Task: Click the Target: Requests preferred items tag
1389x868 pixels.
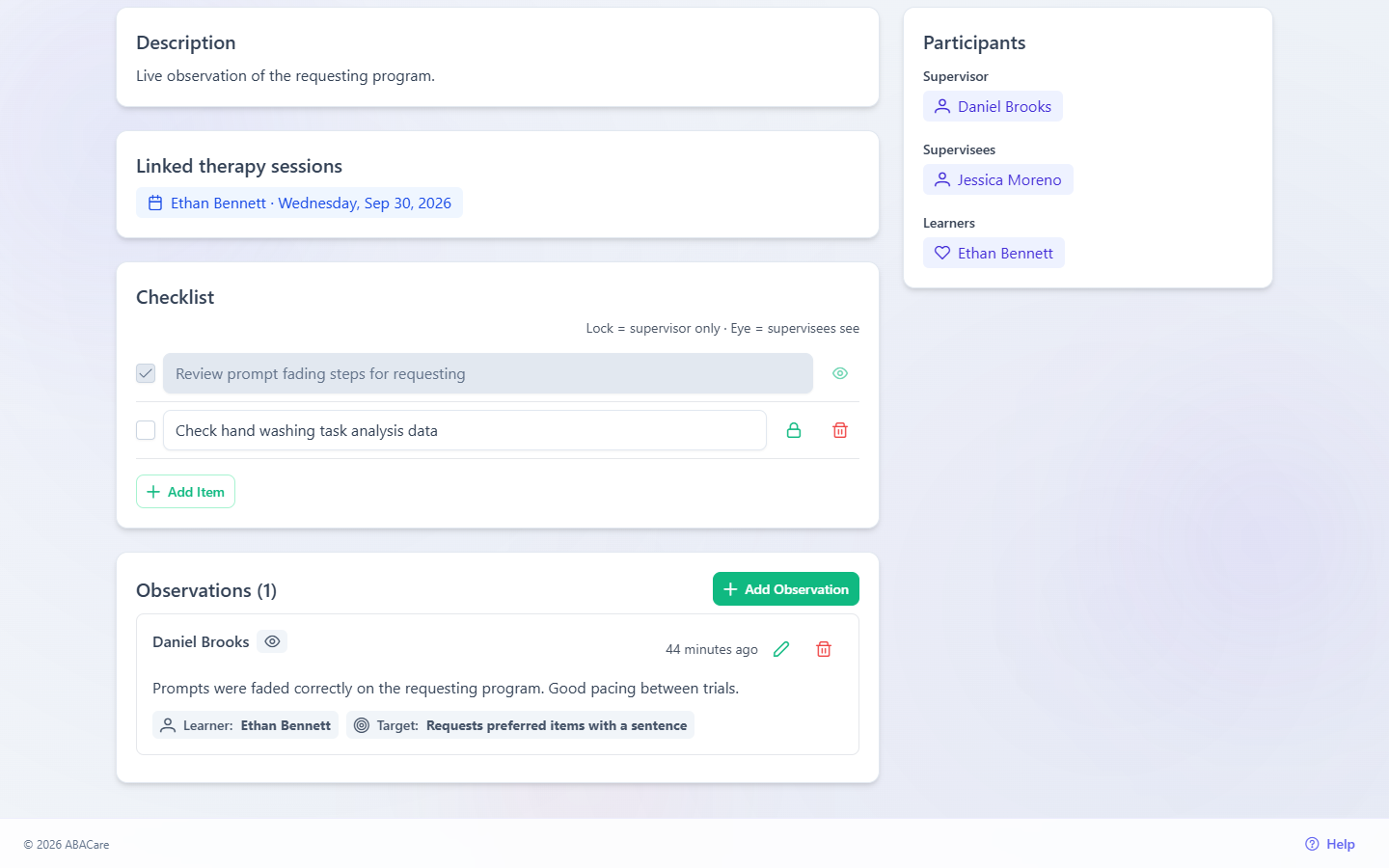Action: click(520, 725)
